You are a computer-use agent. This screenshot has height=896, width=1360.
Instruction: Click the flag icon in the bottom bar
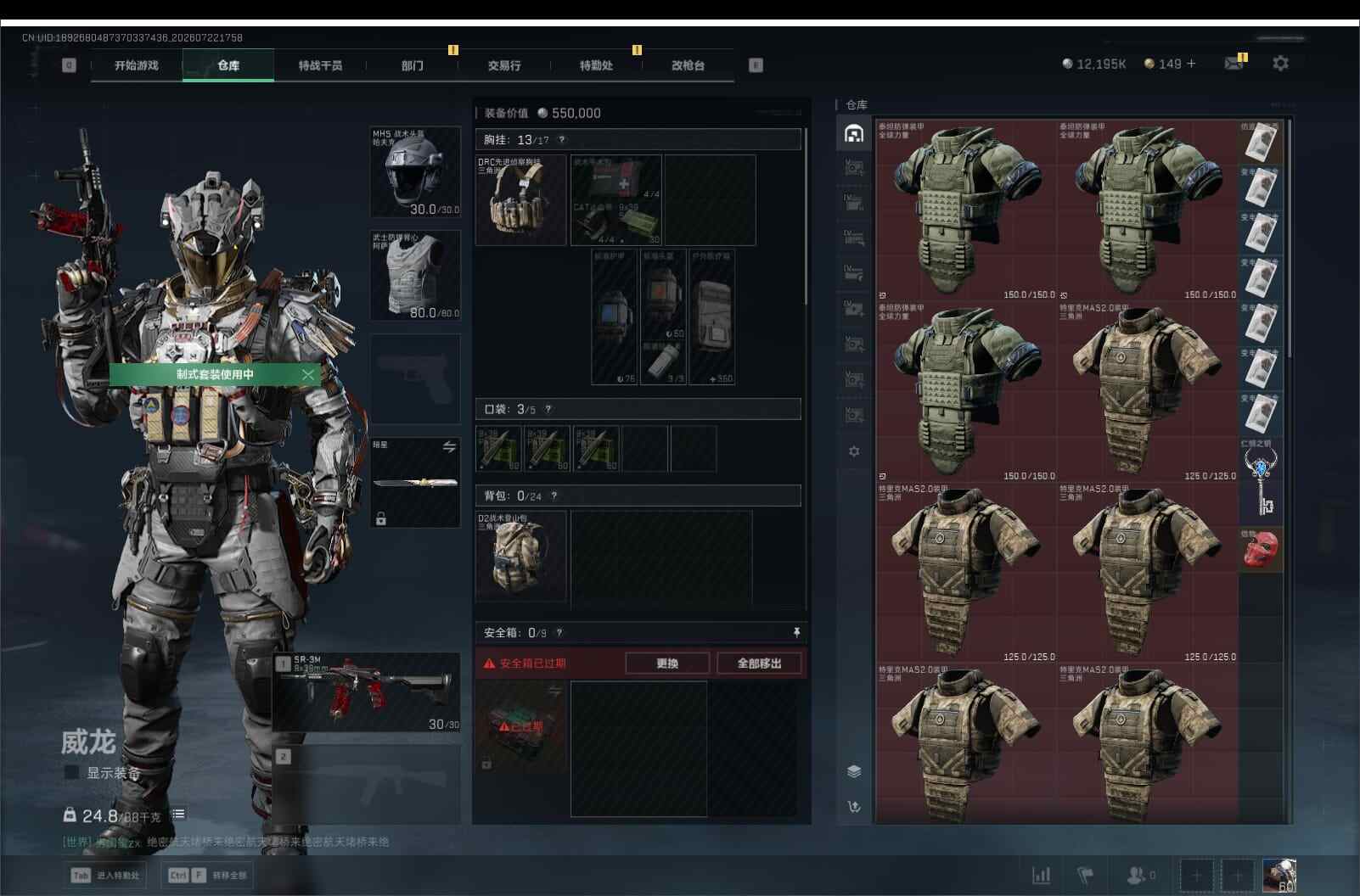(x=1085, y=875)
